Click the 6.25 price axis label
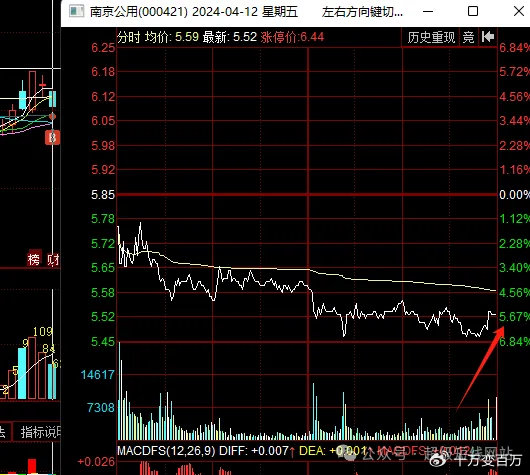 103,48
